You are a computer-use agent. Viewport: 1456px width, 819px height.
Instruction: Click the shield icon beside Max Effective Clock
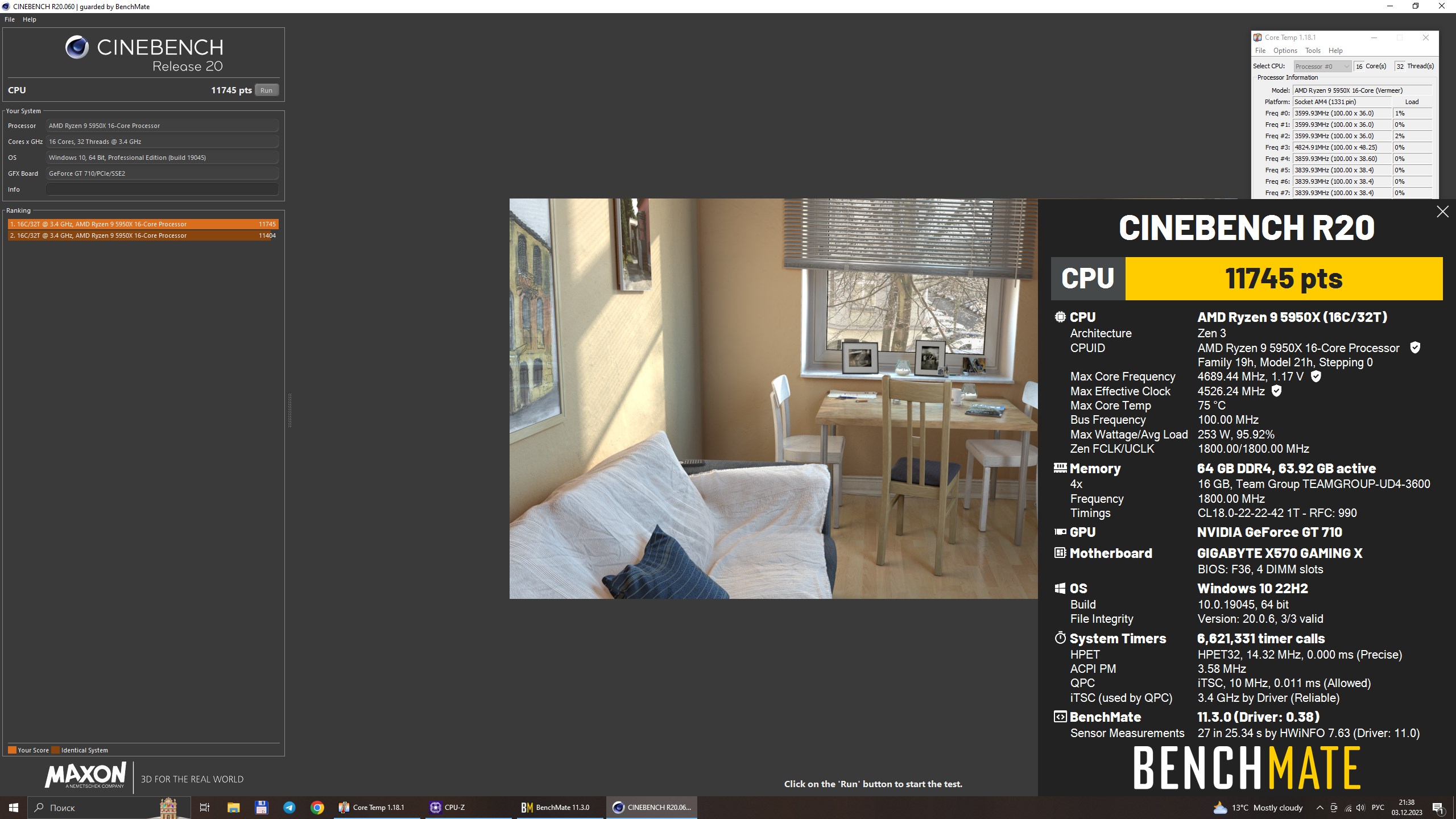1276,391
